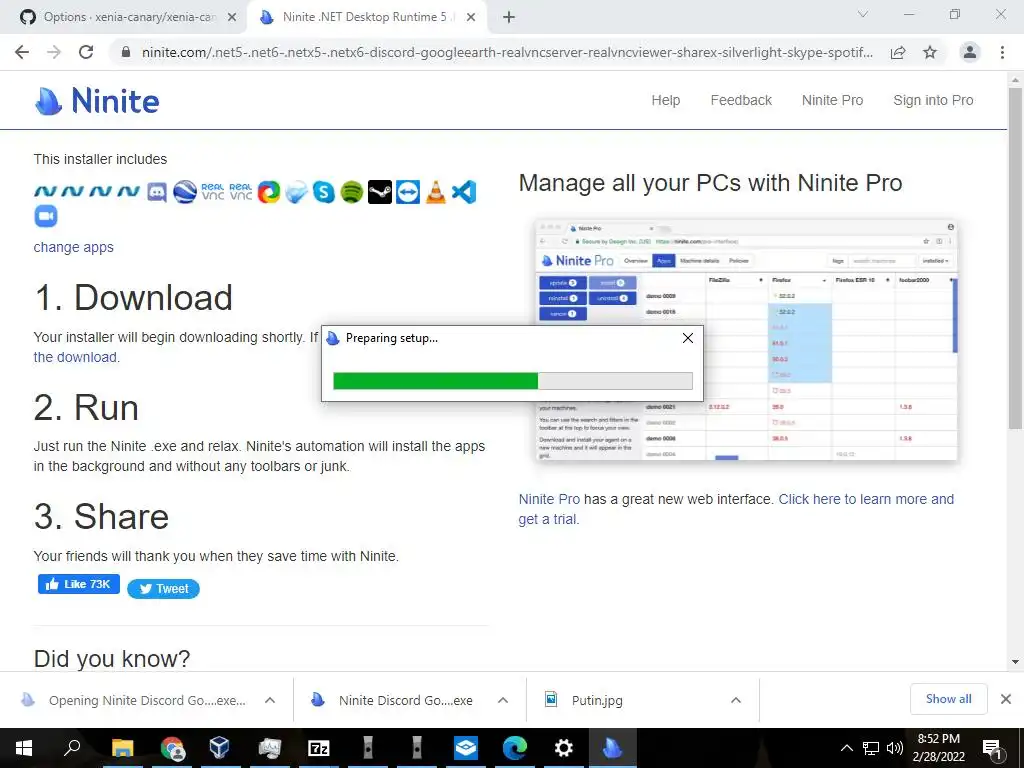Click the page vertical scrollbar
Viewport: 1024px width, 768px height.
[x=1015, y=258]
